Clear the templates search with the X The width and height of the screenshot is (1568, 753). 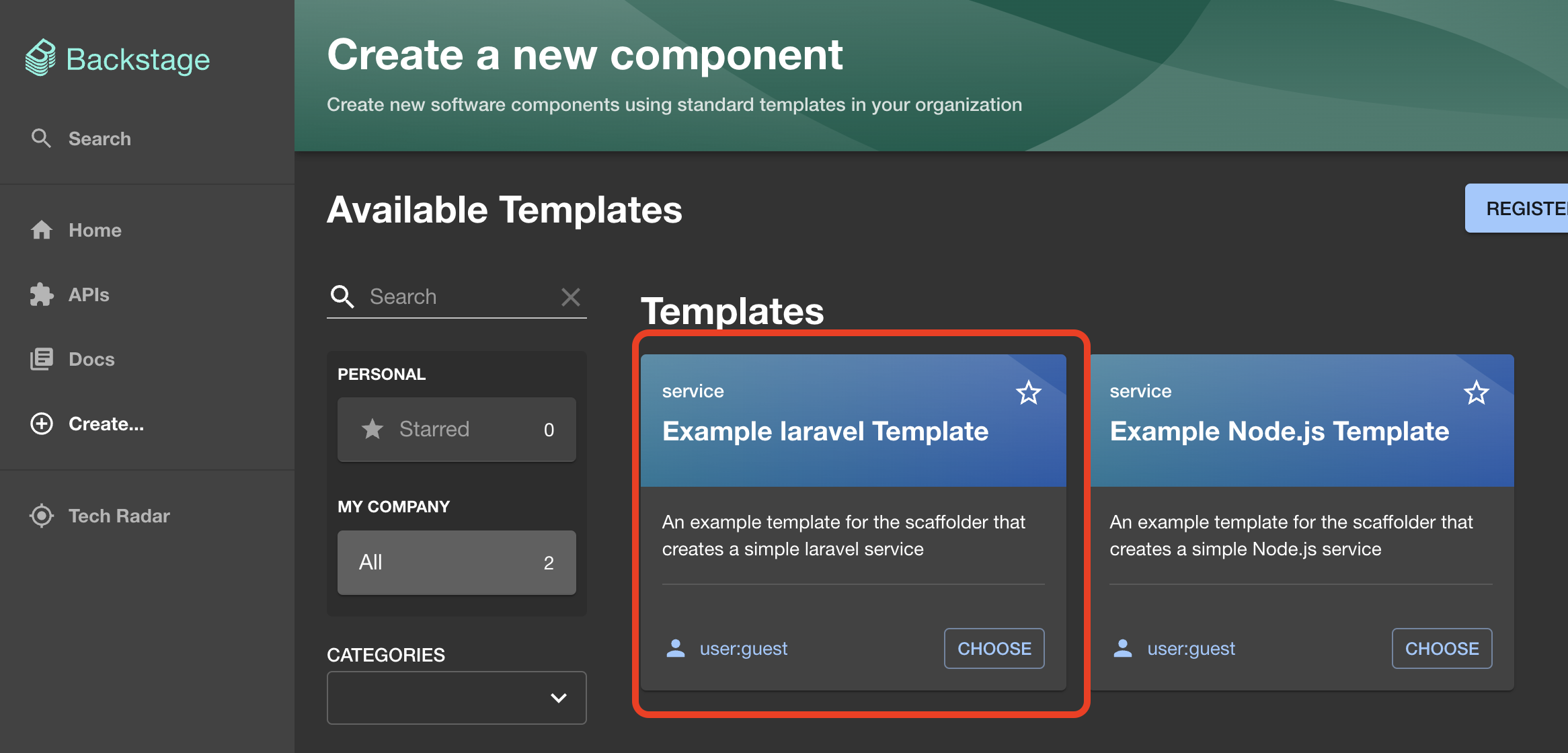[570, 296]
